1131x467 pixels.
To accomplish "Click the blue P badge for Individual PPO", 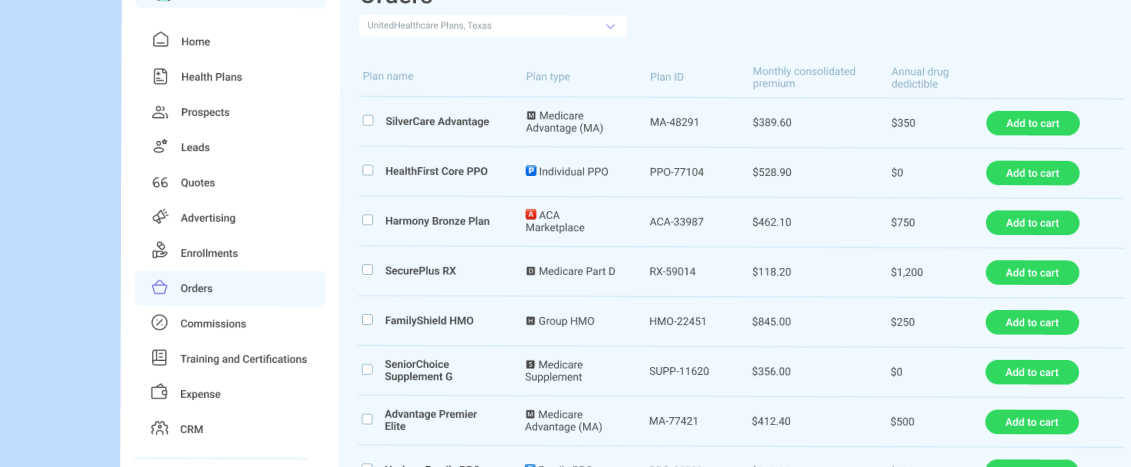I will pyautogui.click(x=531, y=171).
